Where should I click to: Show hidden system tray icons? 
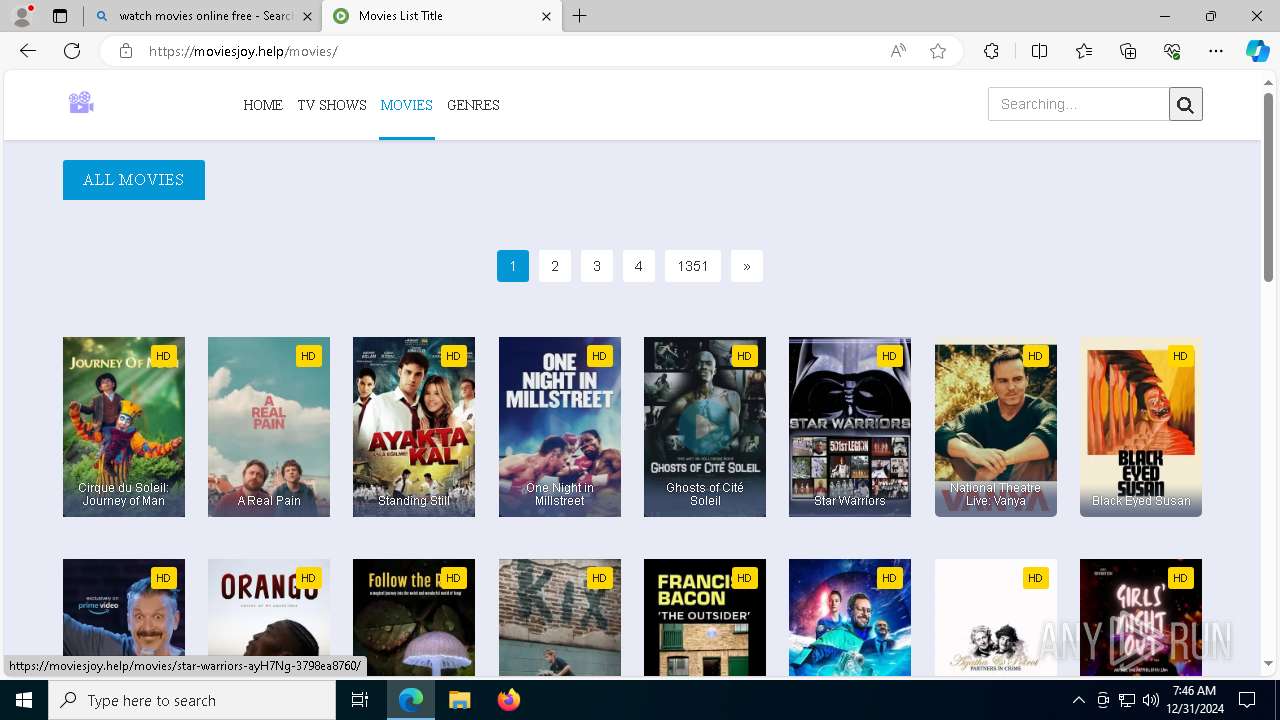point(1078,700)
